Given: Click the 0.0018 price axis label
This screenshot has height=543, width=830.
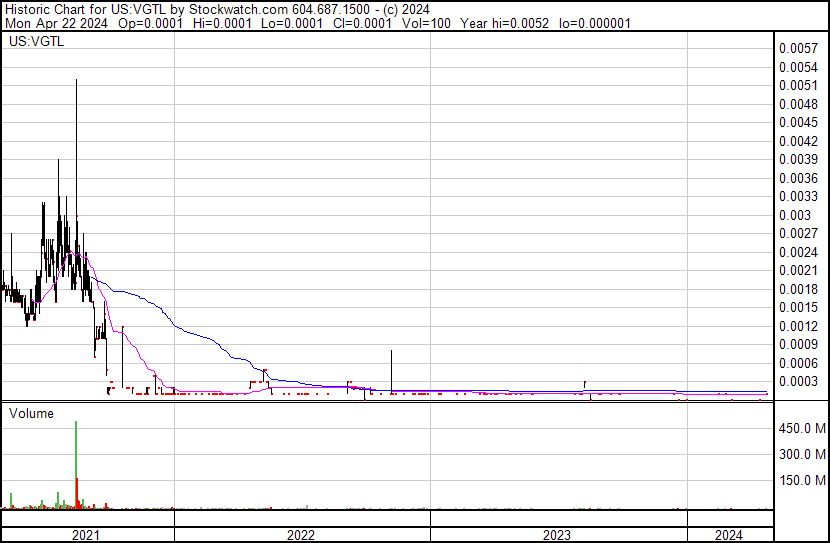Looking at the screenshot, I should (x=799, y=289).
